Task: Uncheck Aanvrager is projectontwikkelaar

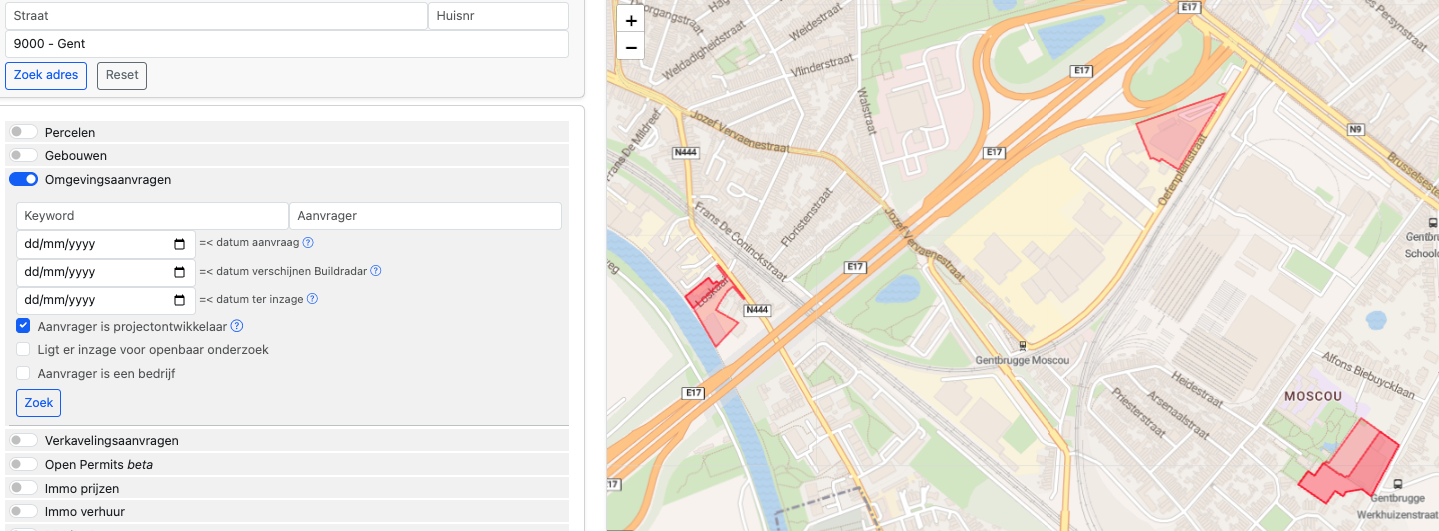Action: (23, 326)
